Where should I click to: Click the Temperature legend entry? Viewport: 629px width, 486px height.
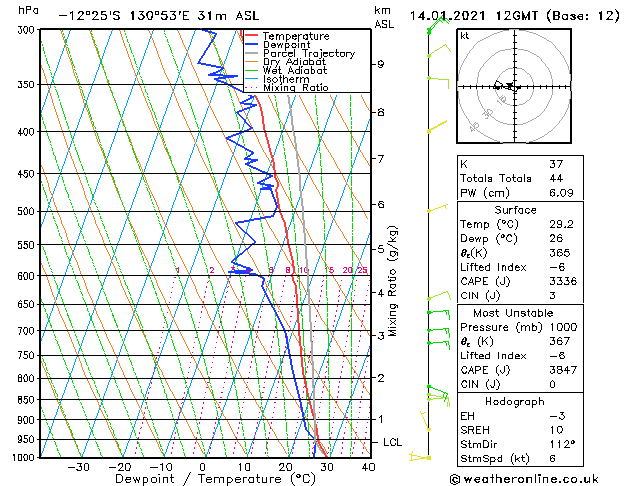point(296,36)
